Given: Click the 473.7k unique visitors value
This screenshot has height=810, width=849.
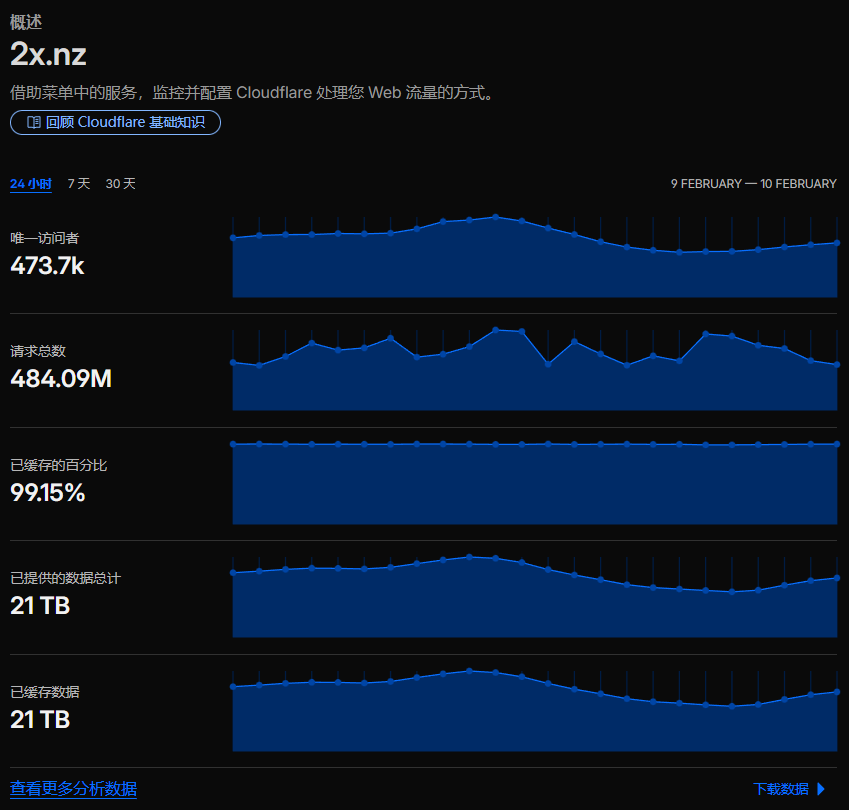Looking at the screenshot, I should click(47, 266).
